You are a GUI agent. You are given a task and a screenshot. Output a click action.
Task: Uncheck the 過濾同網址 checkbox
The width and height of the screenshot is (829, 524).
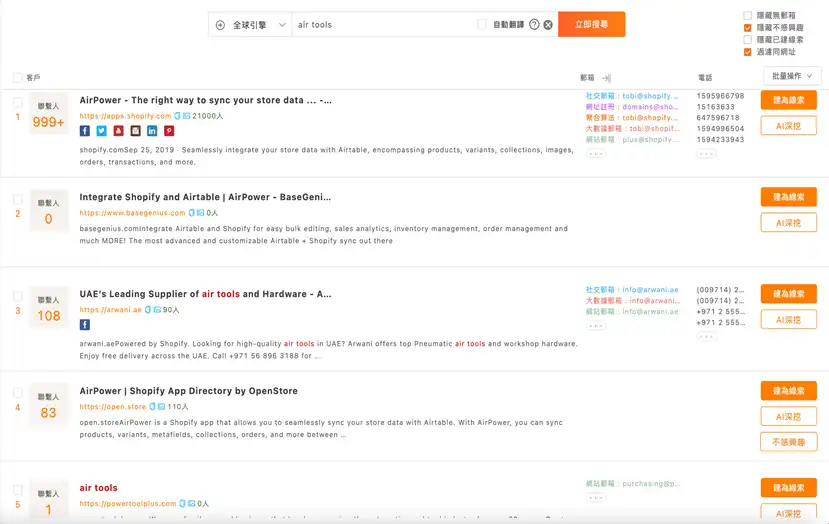tap(748, 52)
